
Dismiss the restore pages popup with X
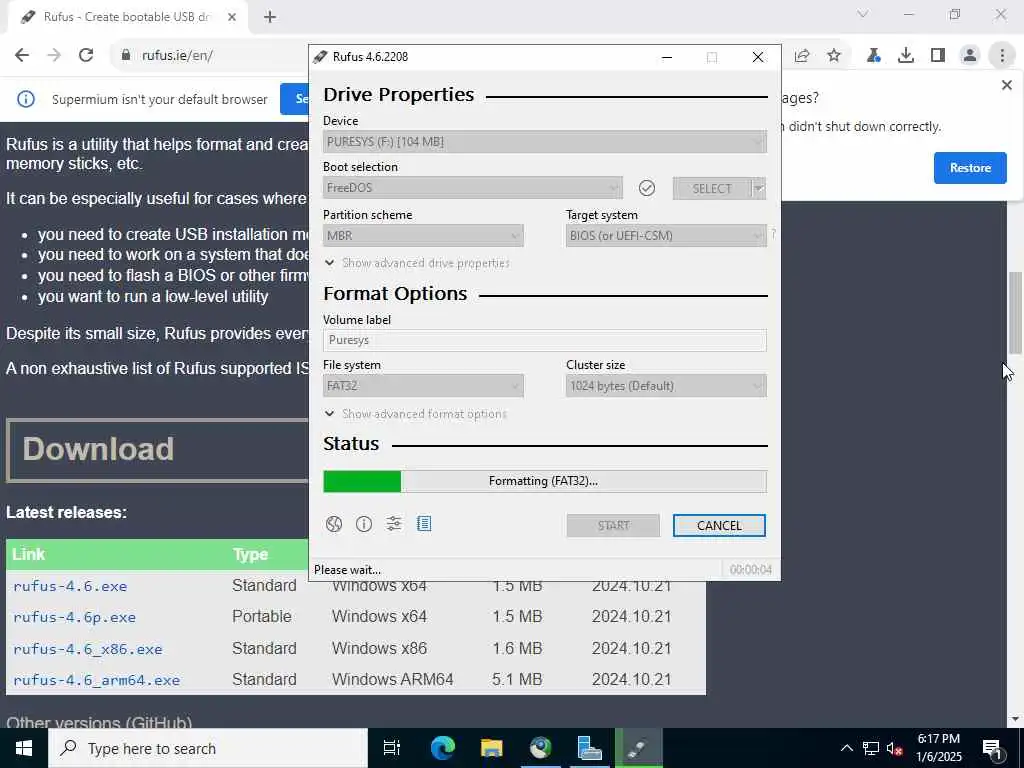coord(1006,85)
